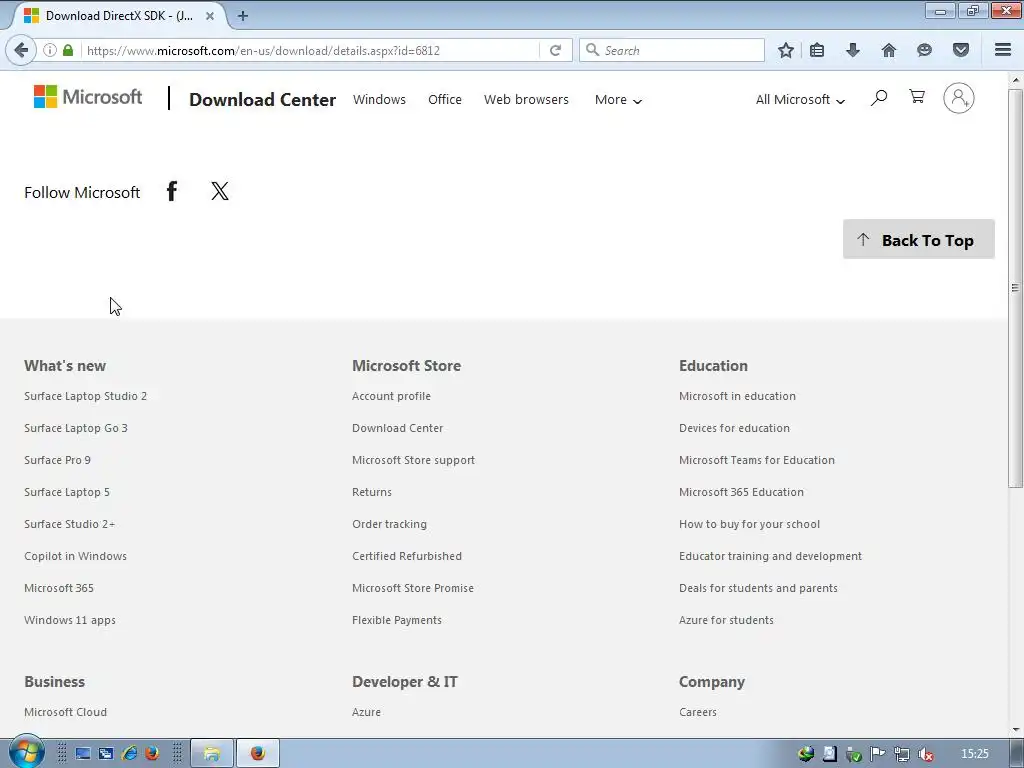This screenshot has width=1024, height=768.
Task: Open the Microsoft site search magnifier
Action: point(878,98)
